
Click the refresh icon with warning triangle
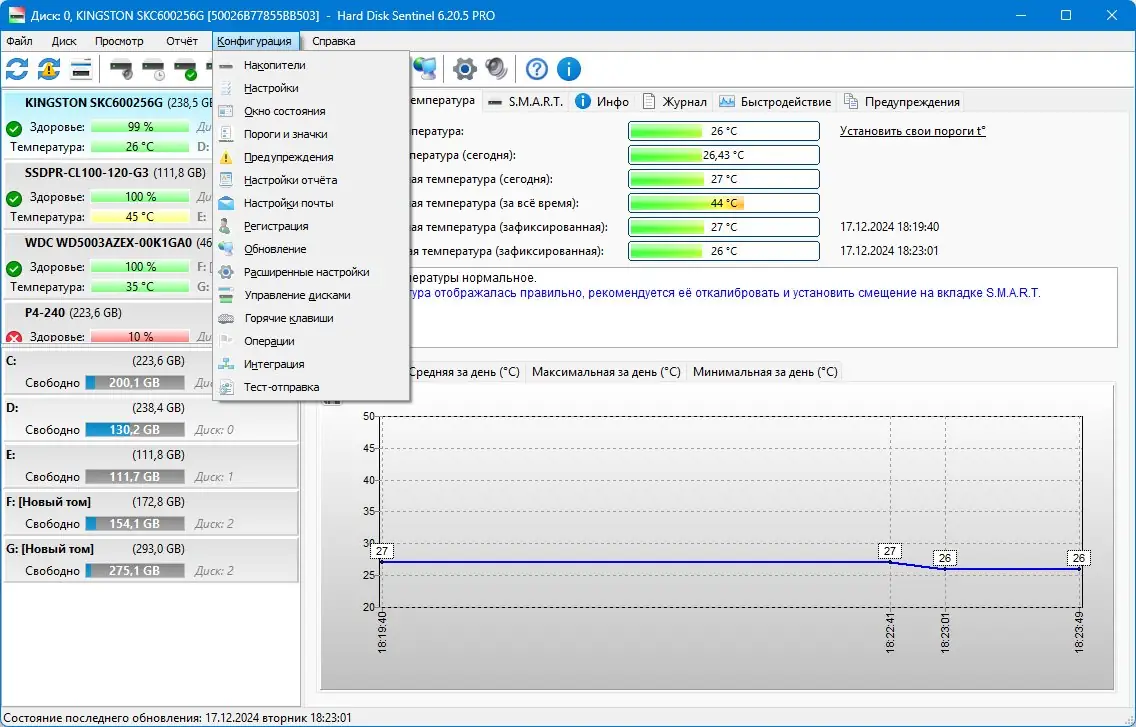coord(49,69)
